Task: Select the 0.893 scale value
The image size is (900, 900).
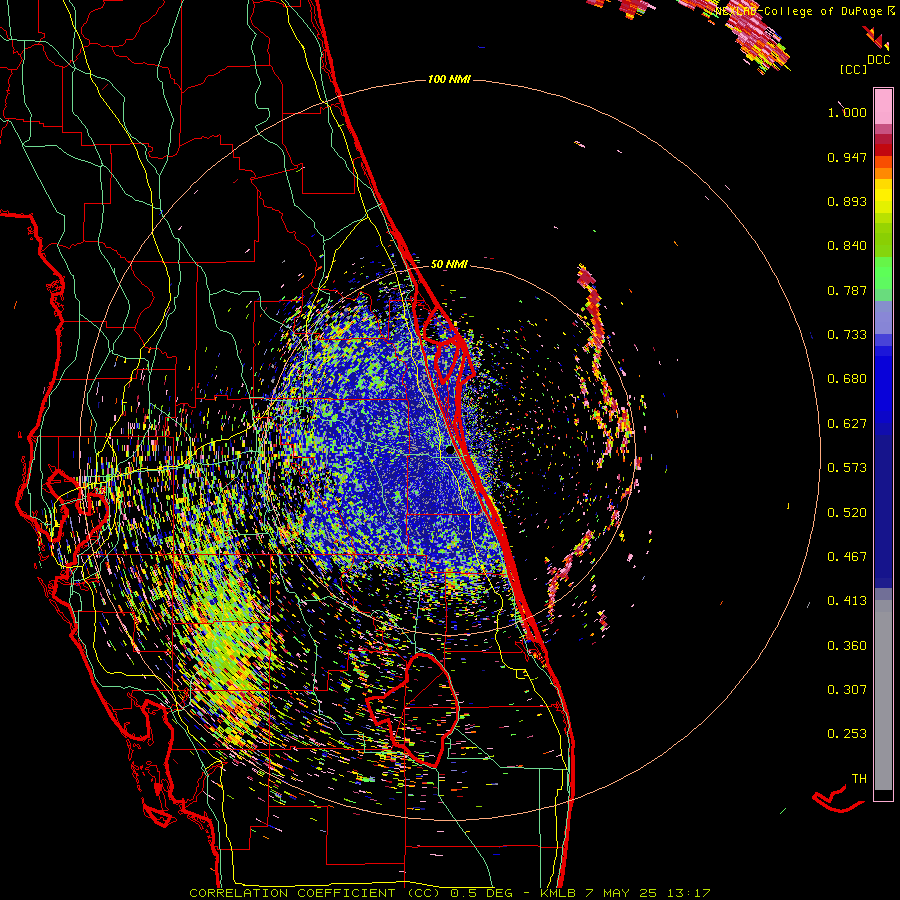Action: pyautogui.click(x=847, y=201)
